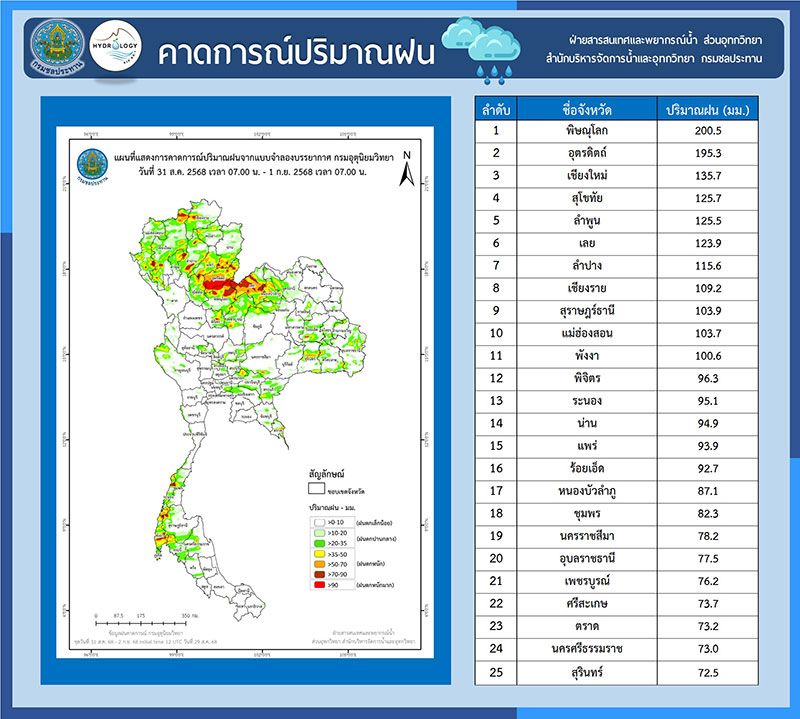Click rainfall value '72.5'
The width and height of the screenshot is (800, 719).
click(708, 673)
